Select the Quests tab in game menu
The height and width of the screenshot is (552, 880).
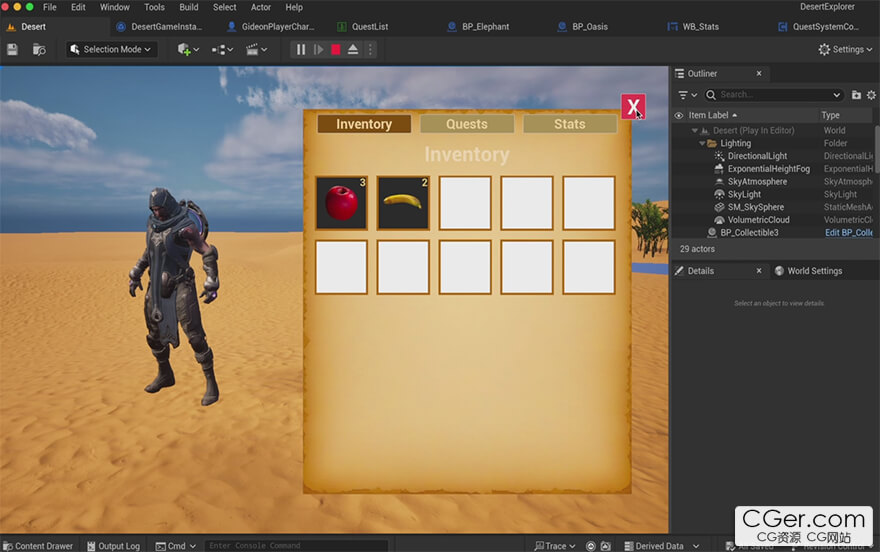(467, 124)
